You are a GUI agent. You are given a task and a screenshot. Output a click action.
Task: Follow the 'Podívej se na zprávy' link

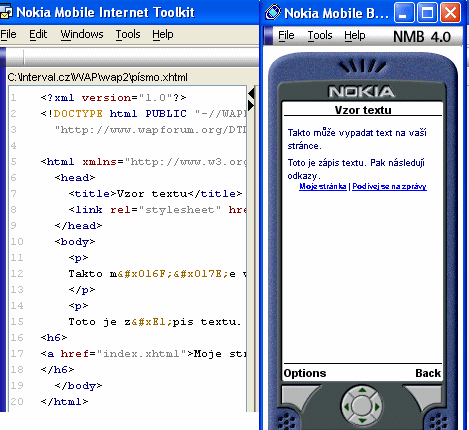click(x=389, y=186)
